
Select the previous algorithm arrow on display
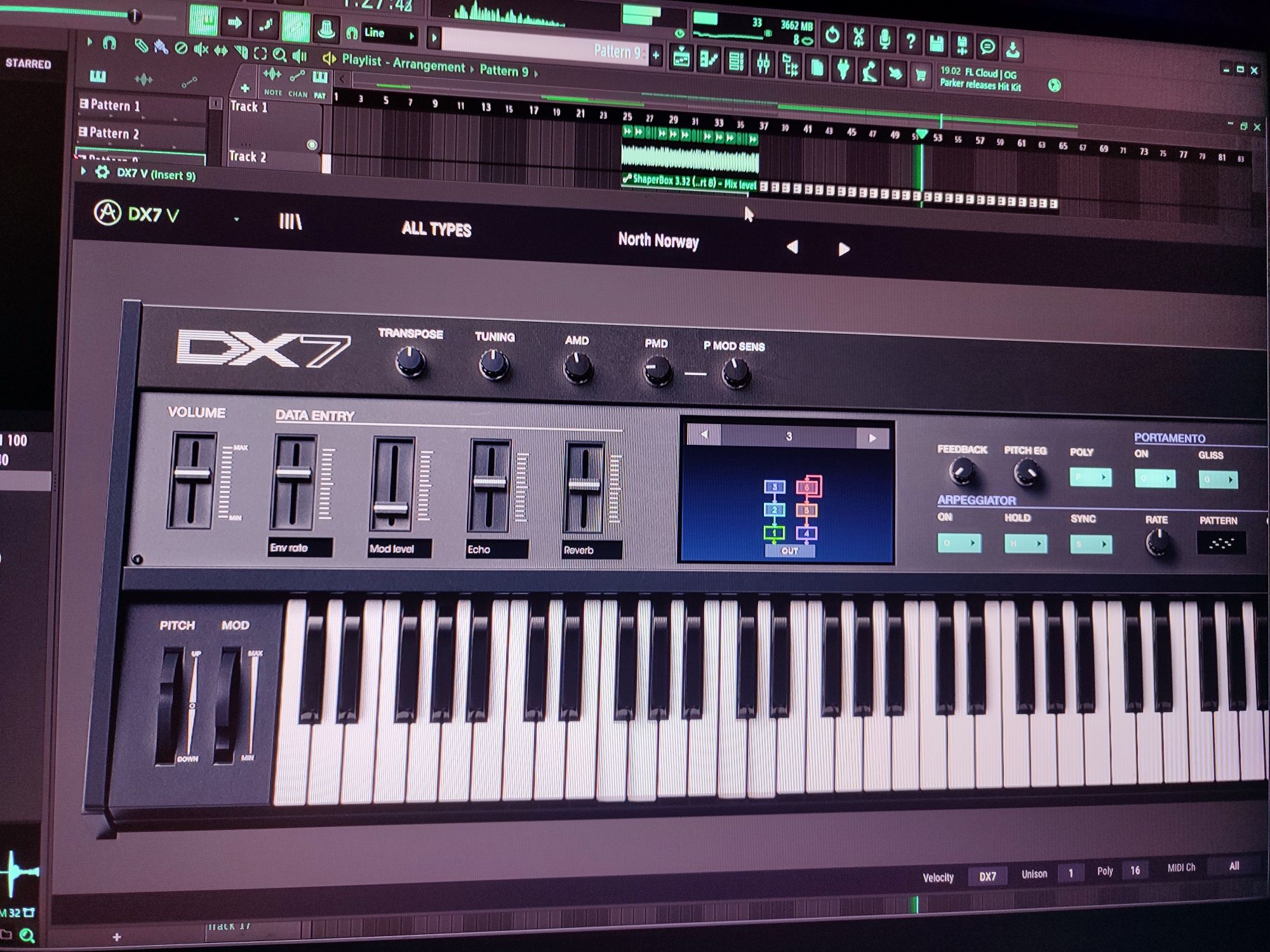[704, 435]
